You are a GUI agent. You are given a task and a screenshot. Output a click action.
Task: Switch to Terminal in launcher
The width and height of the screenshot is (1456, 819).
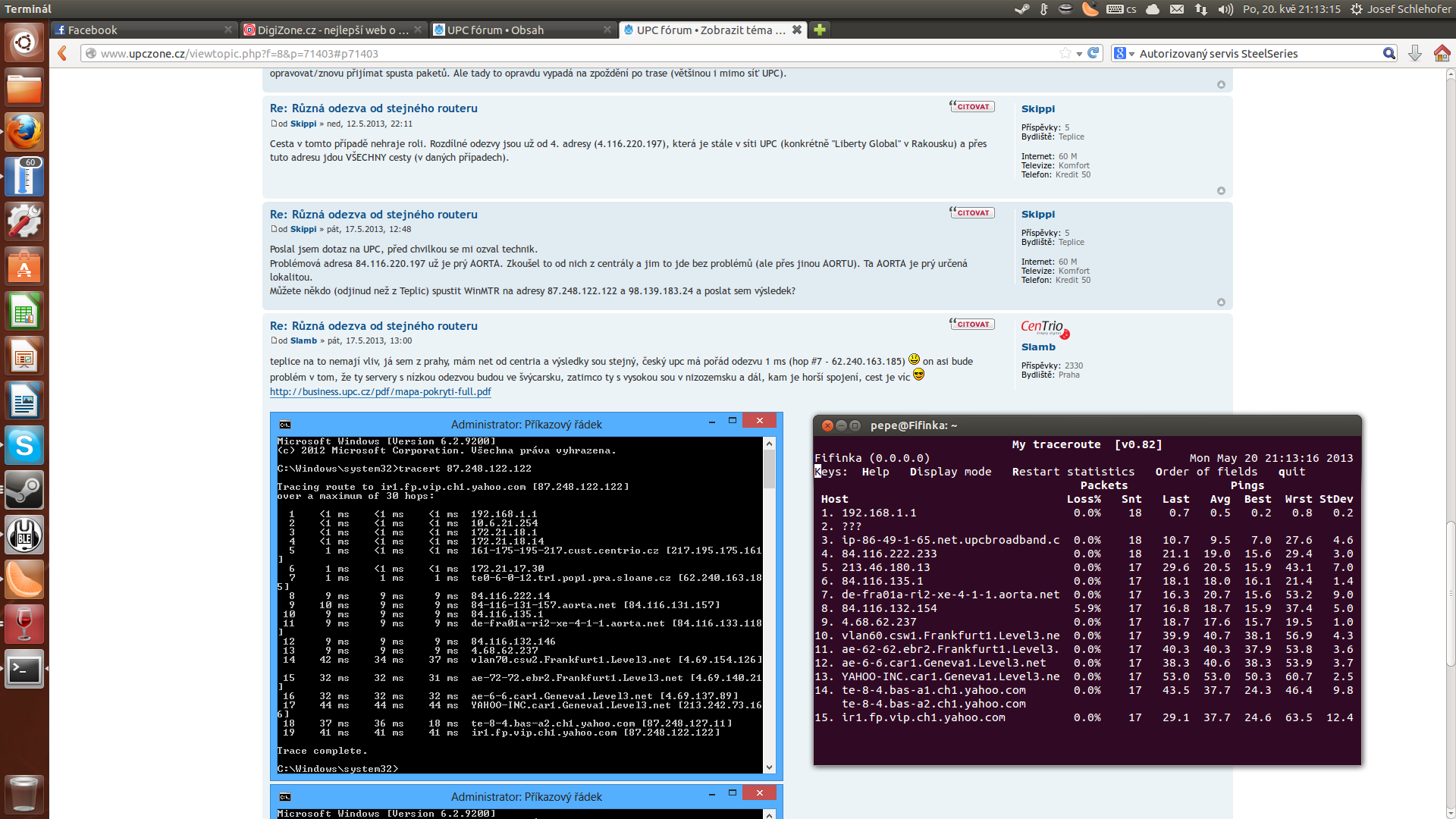24,669
